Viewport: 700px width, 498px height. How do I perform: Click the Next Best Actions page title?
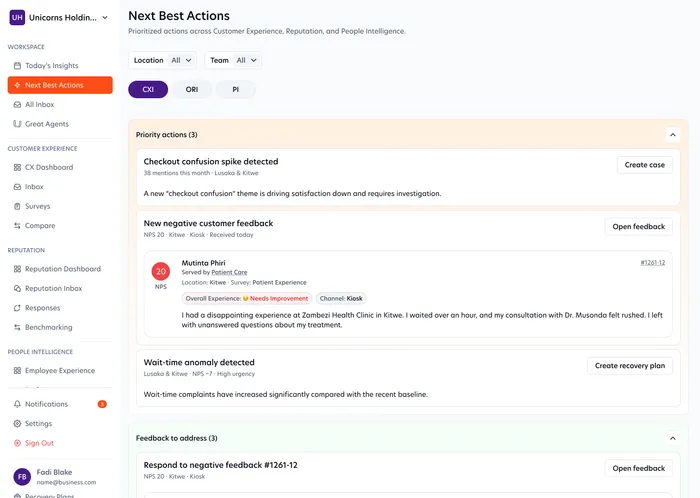[179, 16]
